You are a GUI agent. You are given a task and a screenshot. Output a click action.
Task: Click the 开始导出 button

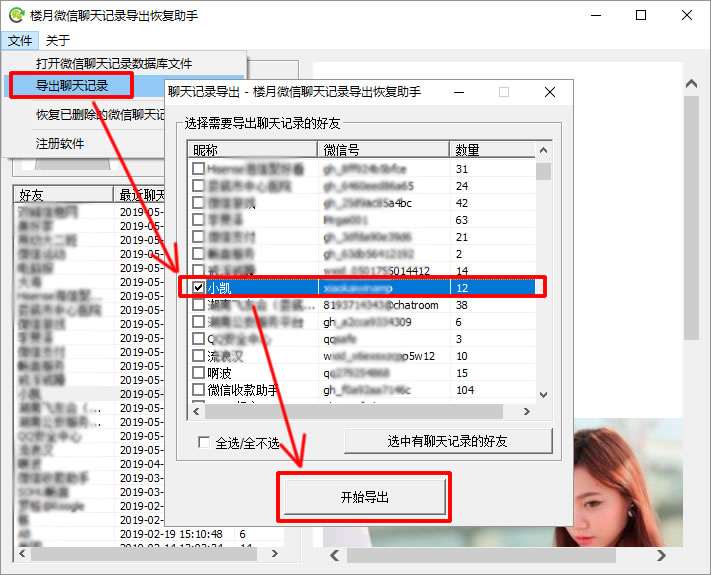365,497
